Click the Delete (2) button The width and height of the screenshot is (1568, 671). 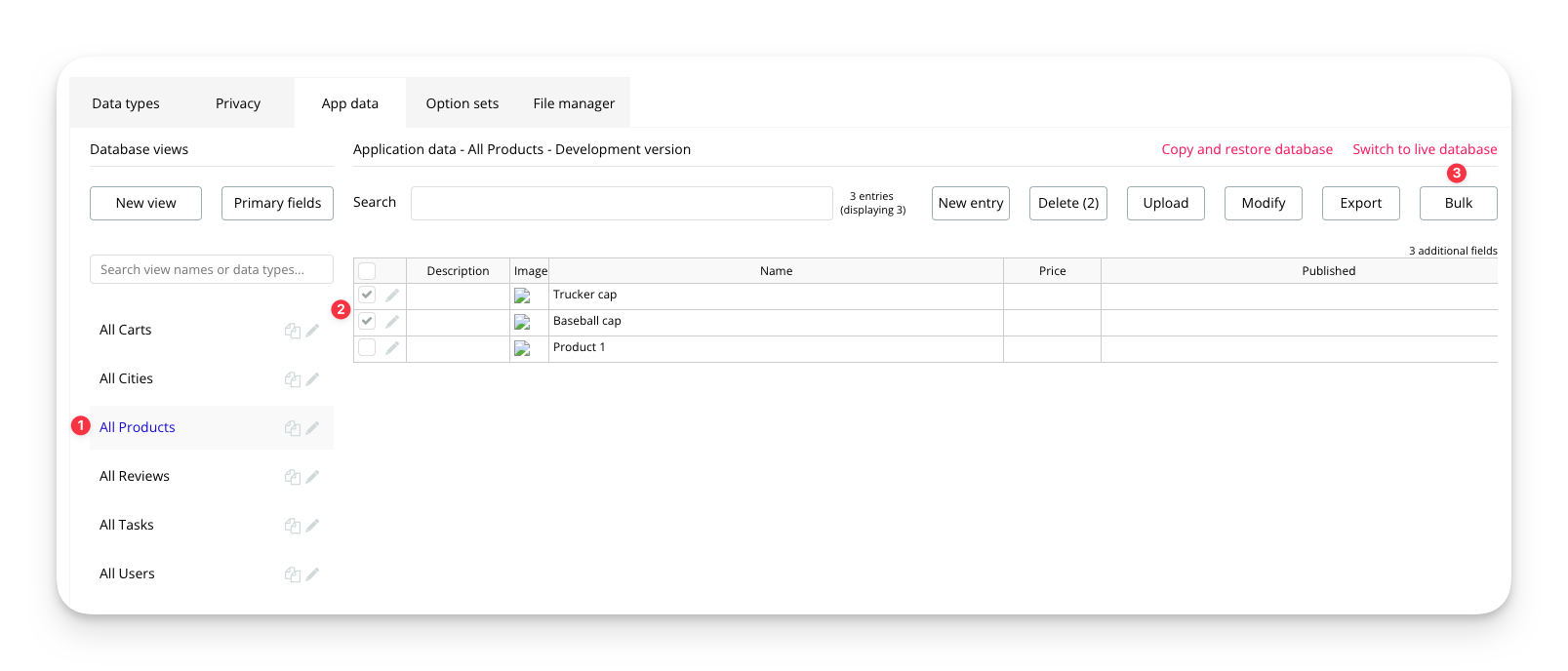coord(1068,203)
